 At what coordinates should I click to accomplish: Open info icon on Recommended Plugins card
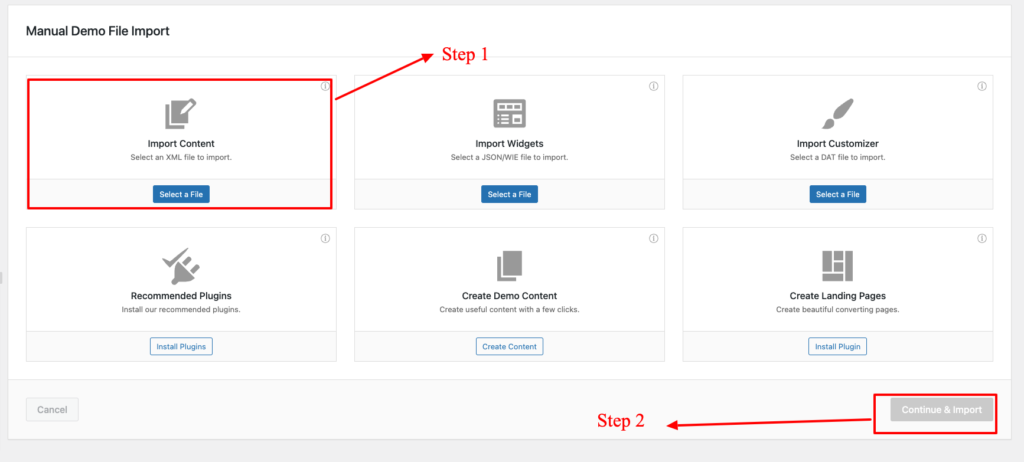coord(325,239)
